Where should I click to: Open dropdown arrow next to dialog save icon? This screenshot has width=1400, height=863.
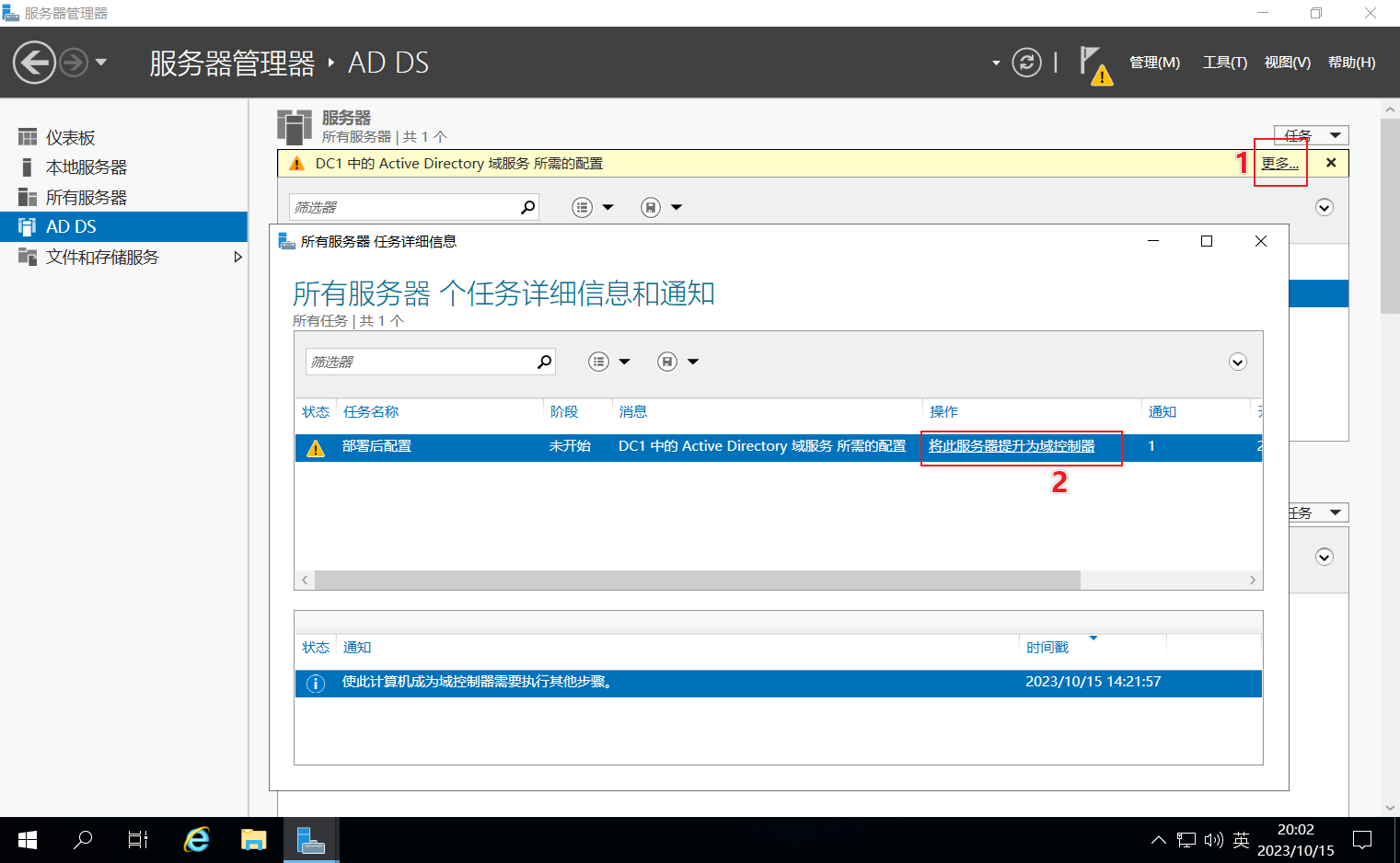693,362
